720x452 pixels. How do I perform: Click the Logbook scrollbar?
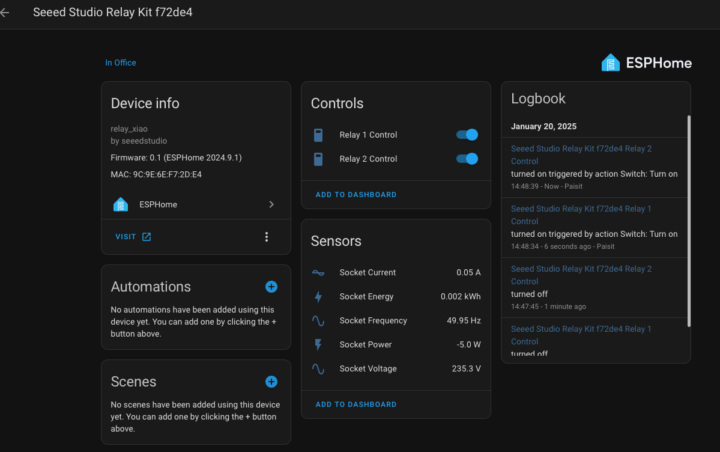pos(689,221)
